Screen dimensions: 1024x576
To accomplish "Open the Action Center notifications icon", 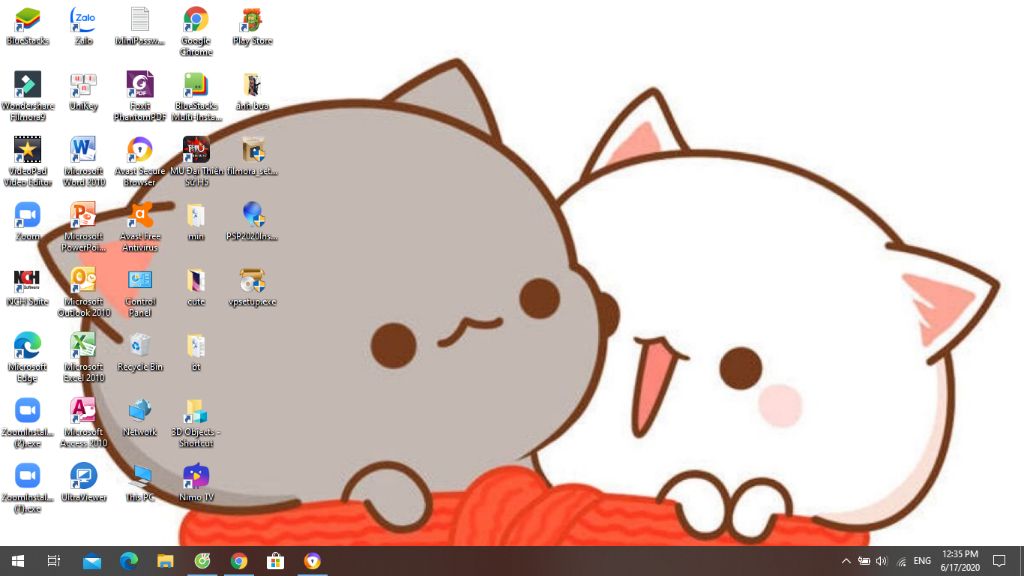I will click(999, 561).
